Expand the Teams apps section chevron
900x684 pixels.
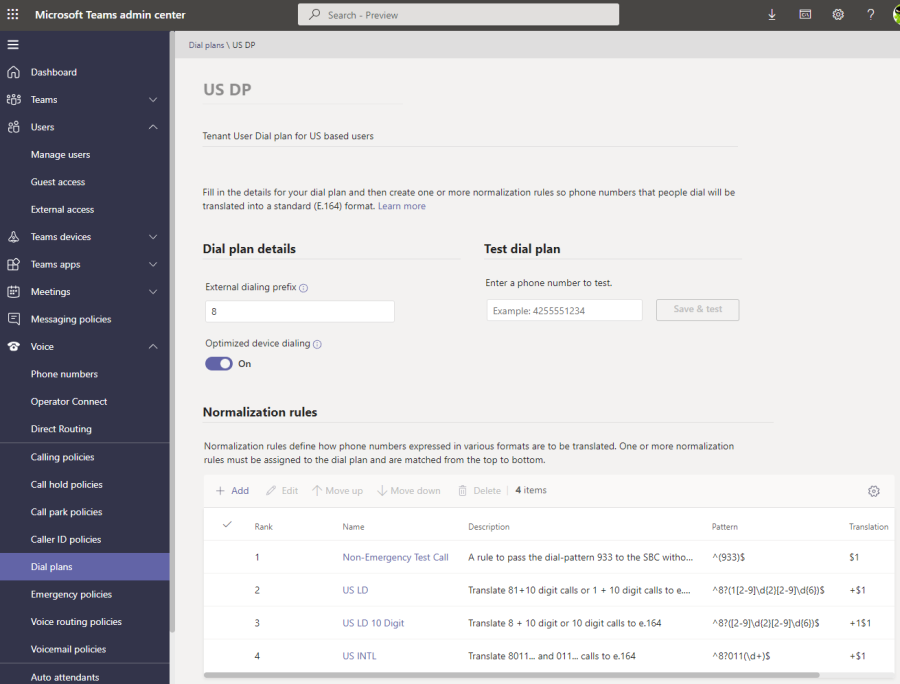coord(153,265)
